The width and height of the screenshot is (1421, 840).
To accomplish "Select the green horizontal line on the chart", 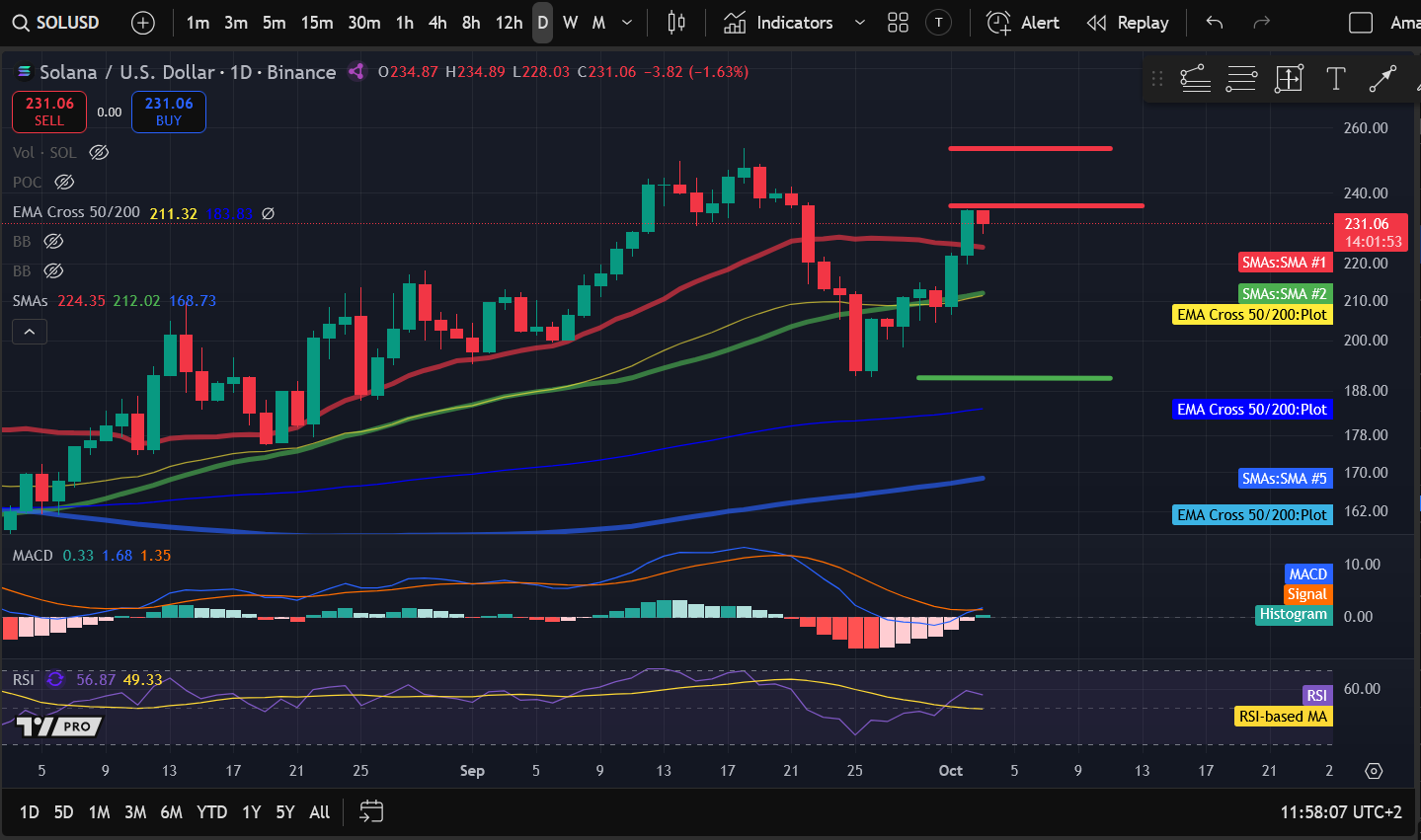I will point(1014,378).
